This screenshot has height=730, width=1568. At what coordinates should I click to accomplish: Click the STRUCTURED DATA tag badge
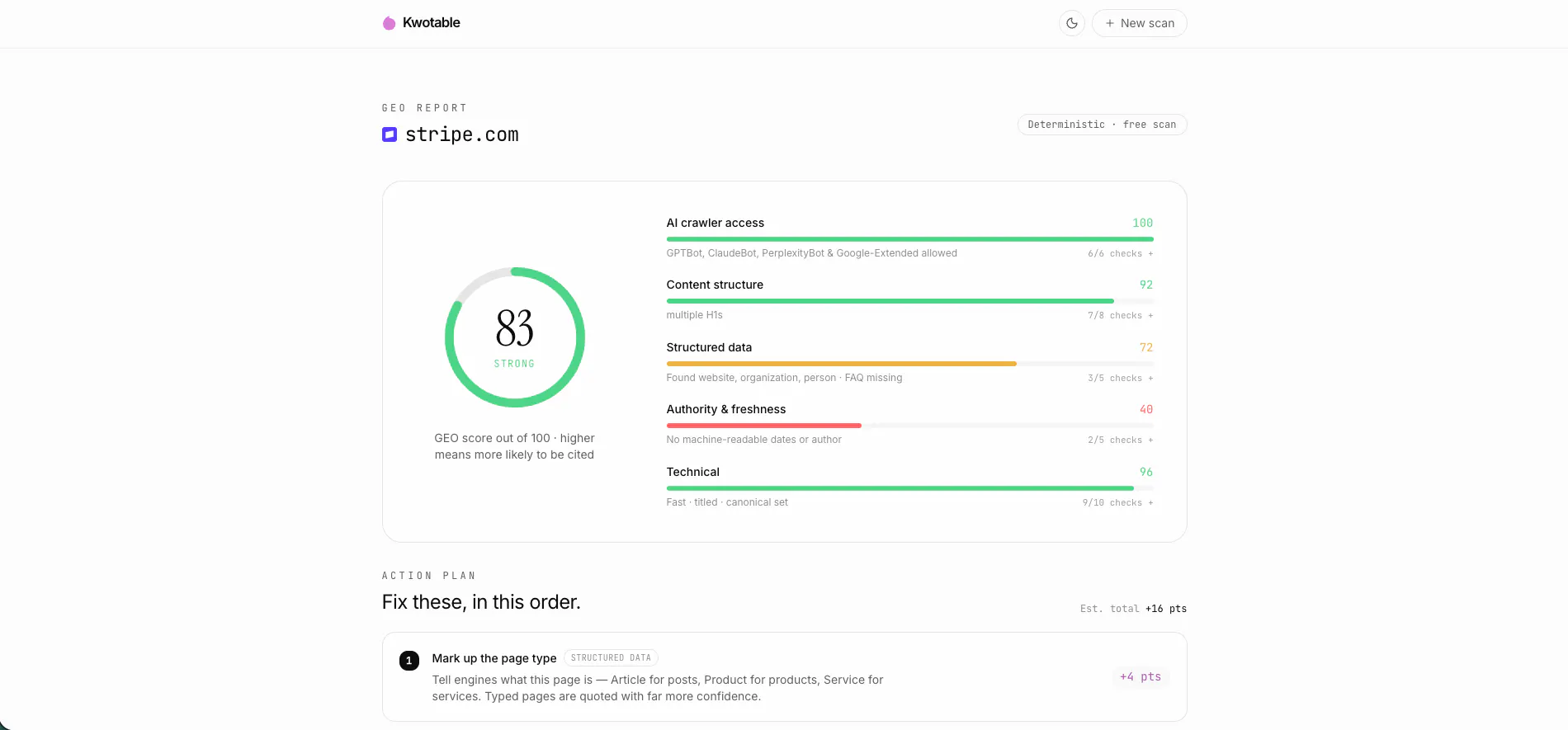click(x=612, y=658)
